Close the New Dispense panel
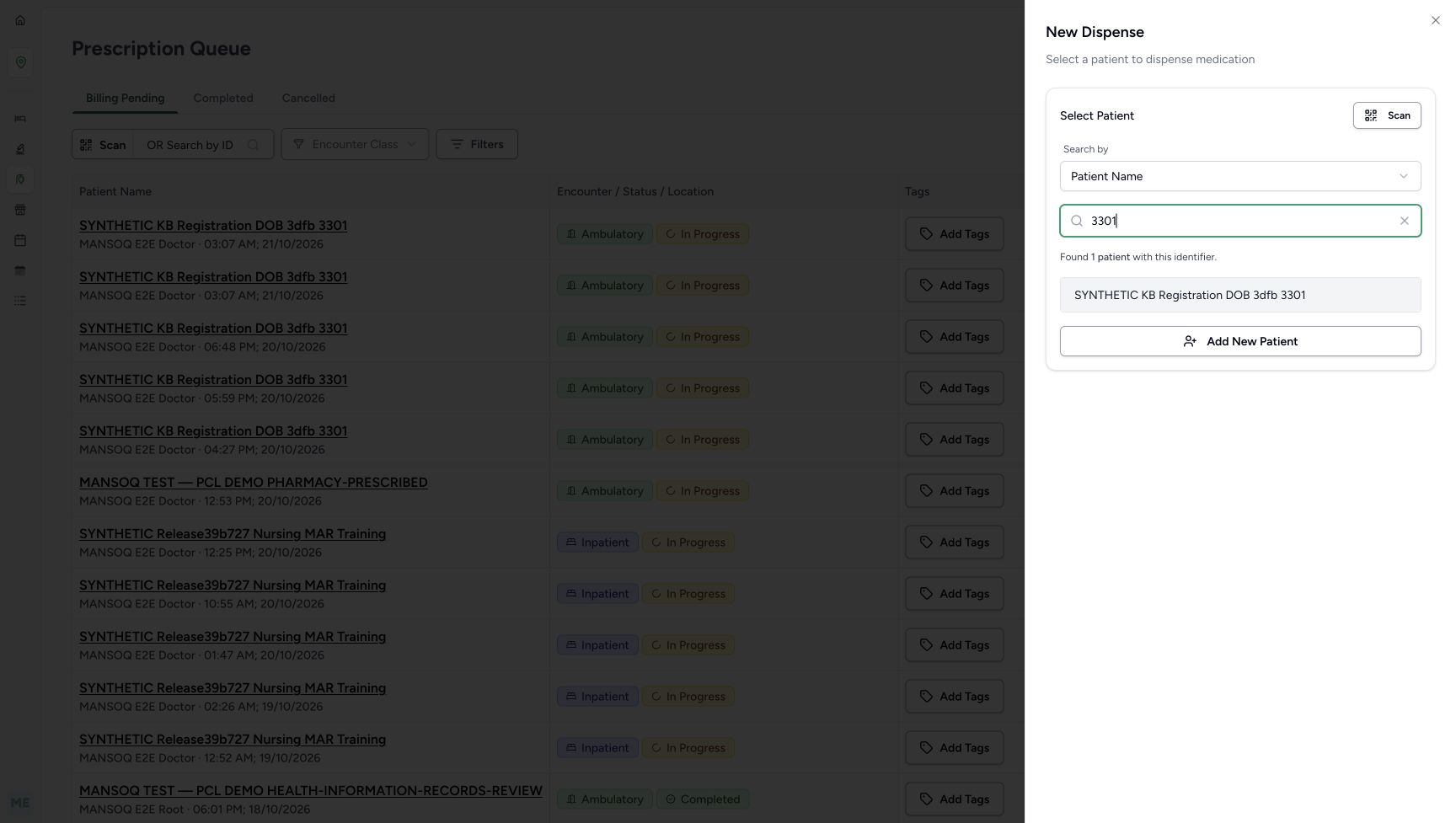 (x=1436, y=20)
